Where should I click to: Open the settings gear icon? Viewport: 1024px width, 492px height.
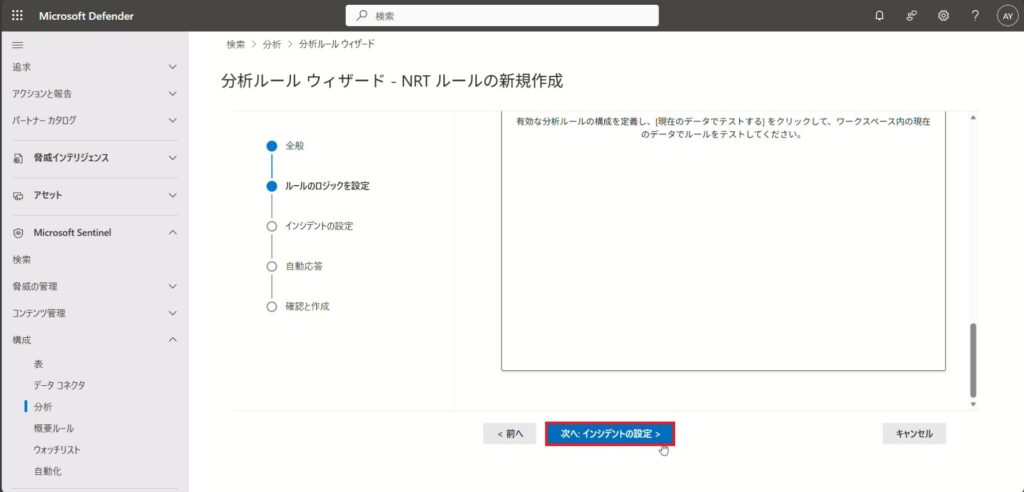pos(943,16)
